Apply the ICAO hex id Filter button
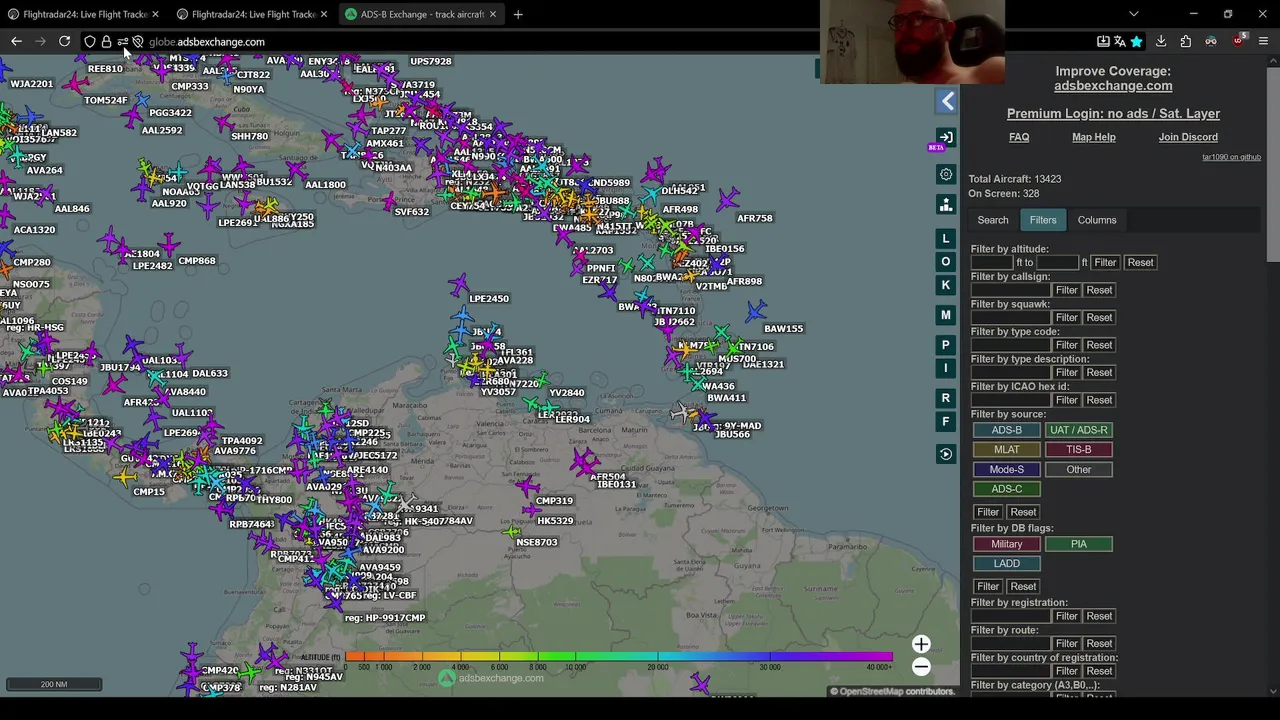The width and height of the screenshot is (1280, 720). (x=1066, y=400)
